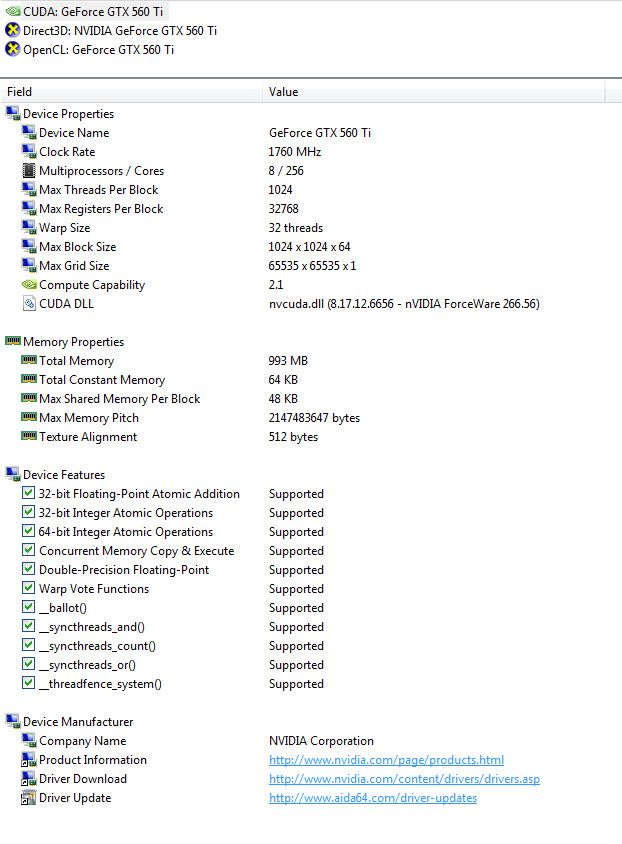Select the 48 KB shared memory value

283,398
